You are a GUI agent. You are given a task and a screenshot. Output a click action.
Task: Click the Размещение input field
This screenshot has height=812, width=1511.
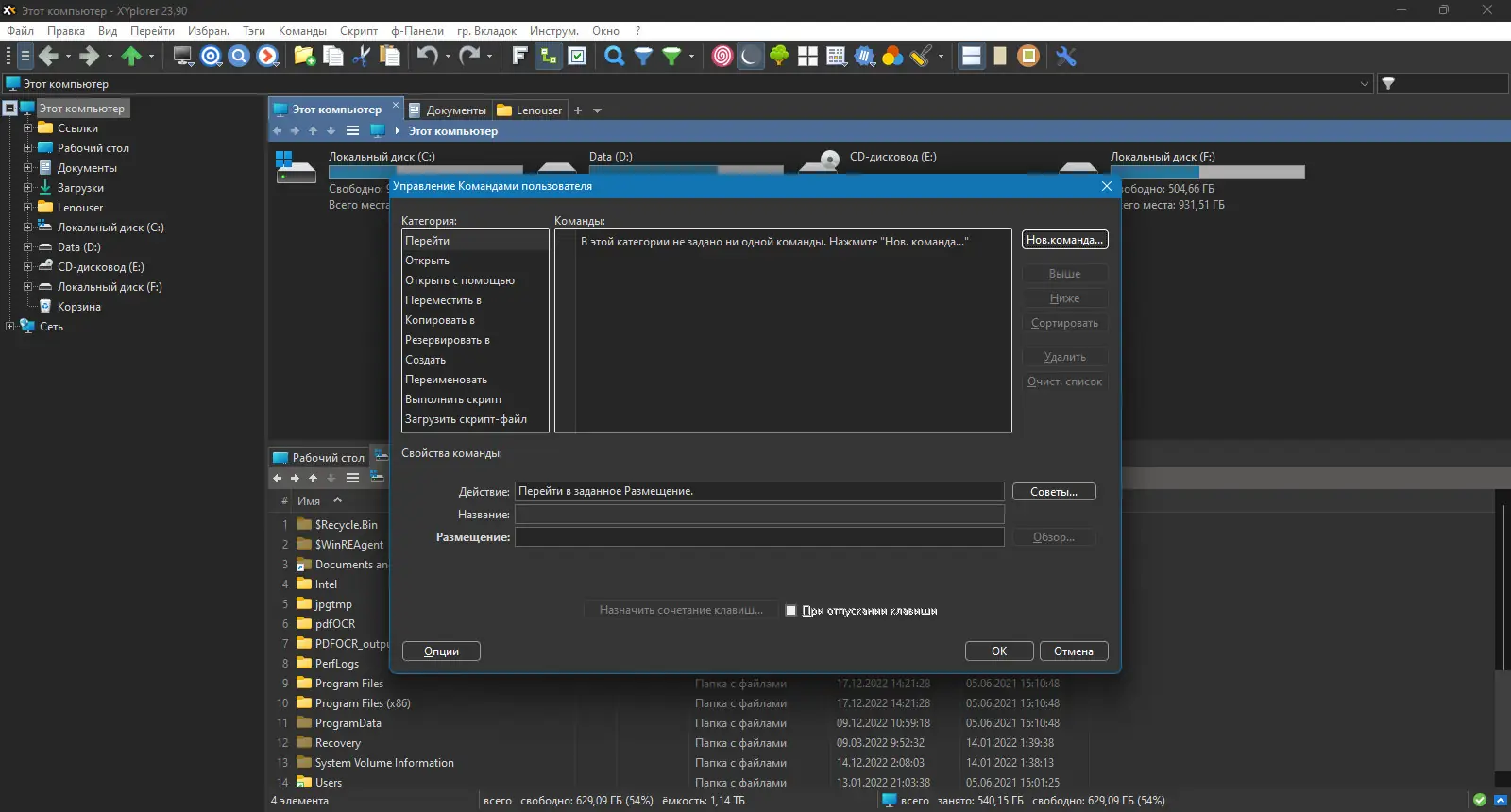[x=759, y=537]
